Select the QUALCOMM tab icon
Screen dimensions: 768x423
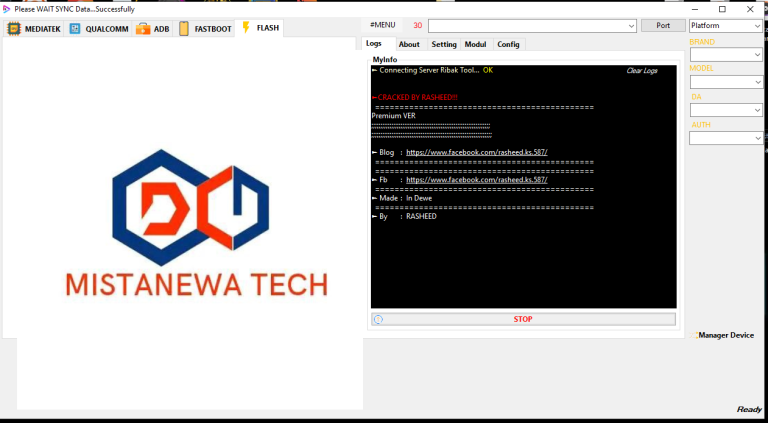pyautogui.click(x=75, y=29)
